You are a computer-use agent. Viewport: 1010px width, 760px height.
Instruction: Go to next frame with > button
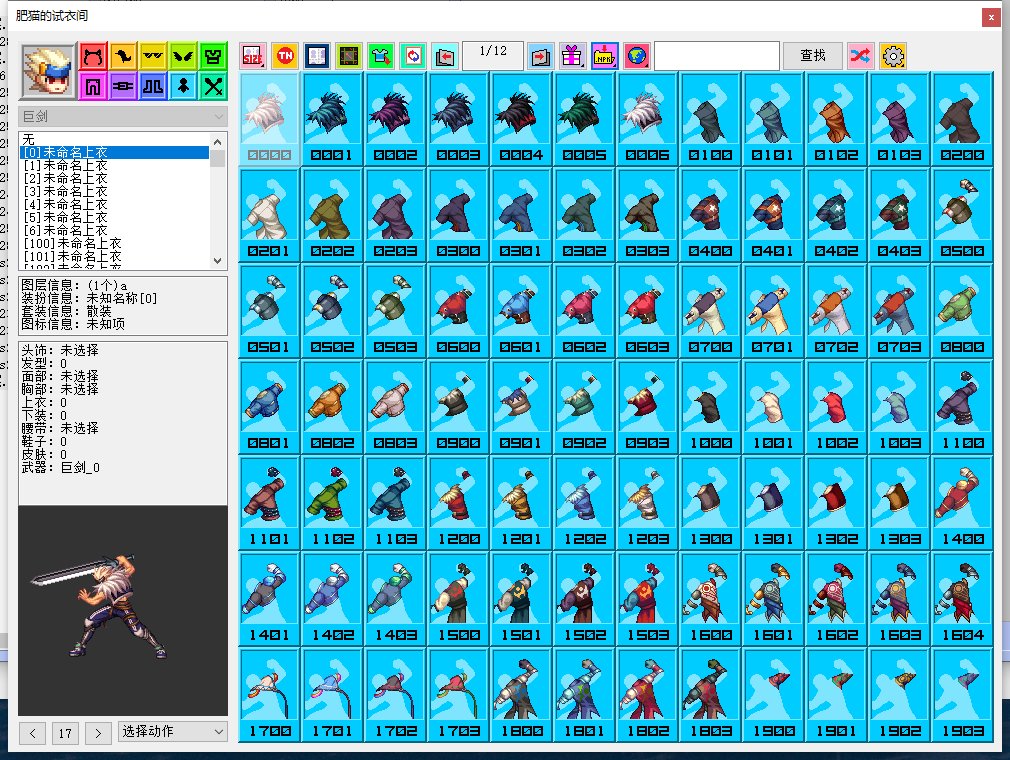[98, 733]
